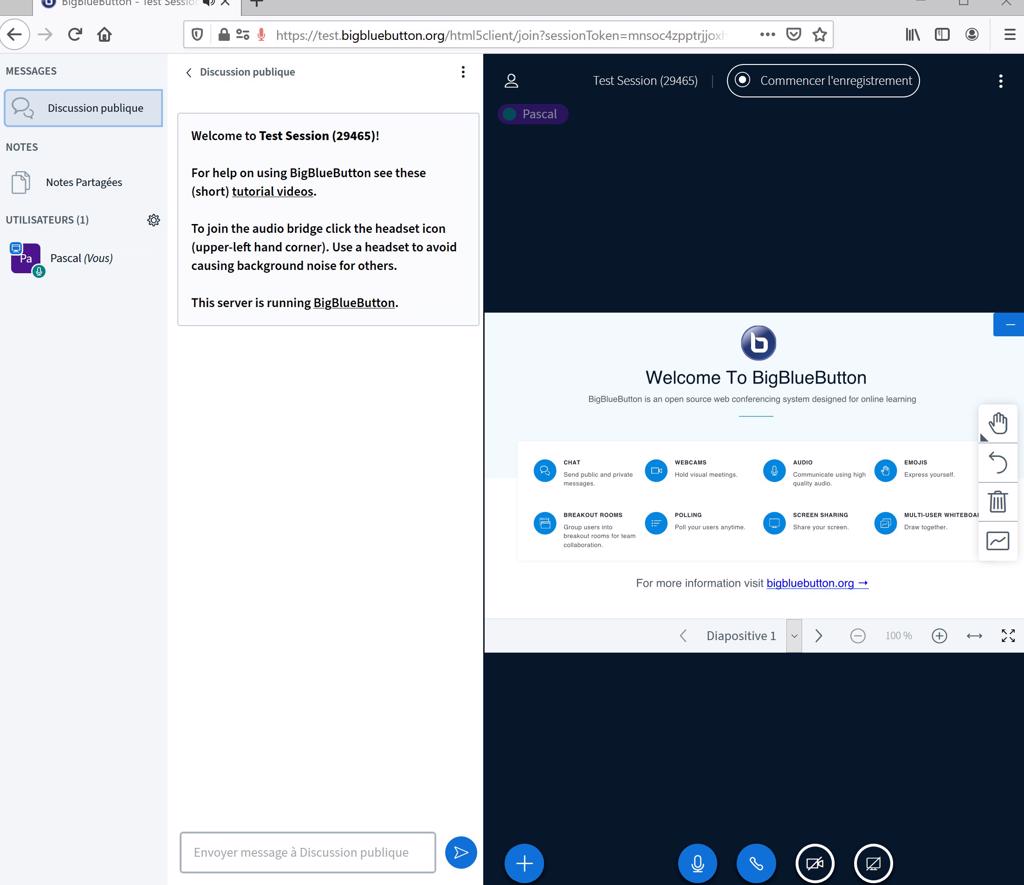1024x885 pixels.
Task: Open a new browser tab
Action: tap(257, 3)
